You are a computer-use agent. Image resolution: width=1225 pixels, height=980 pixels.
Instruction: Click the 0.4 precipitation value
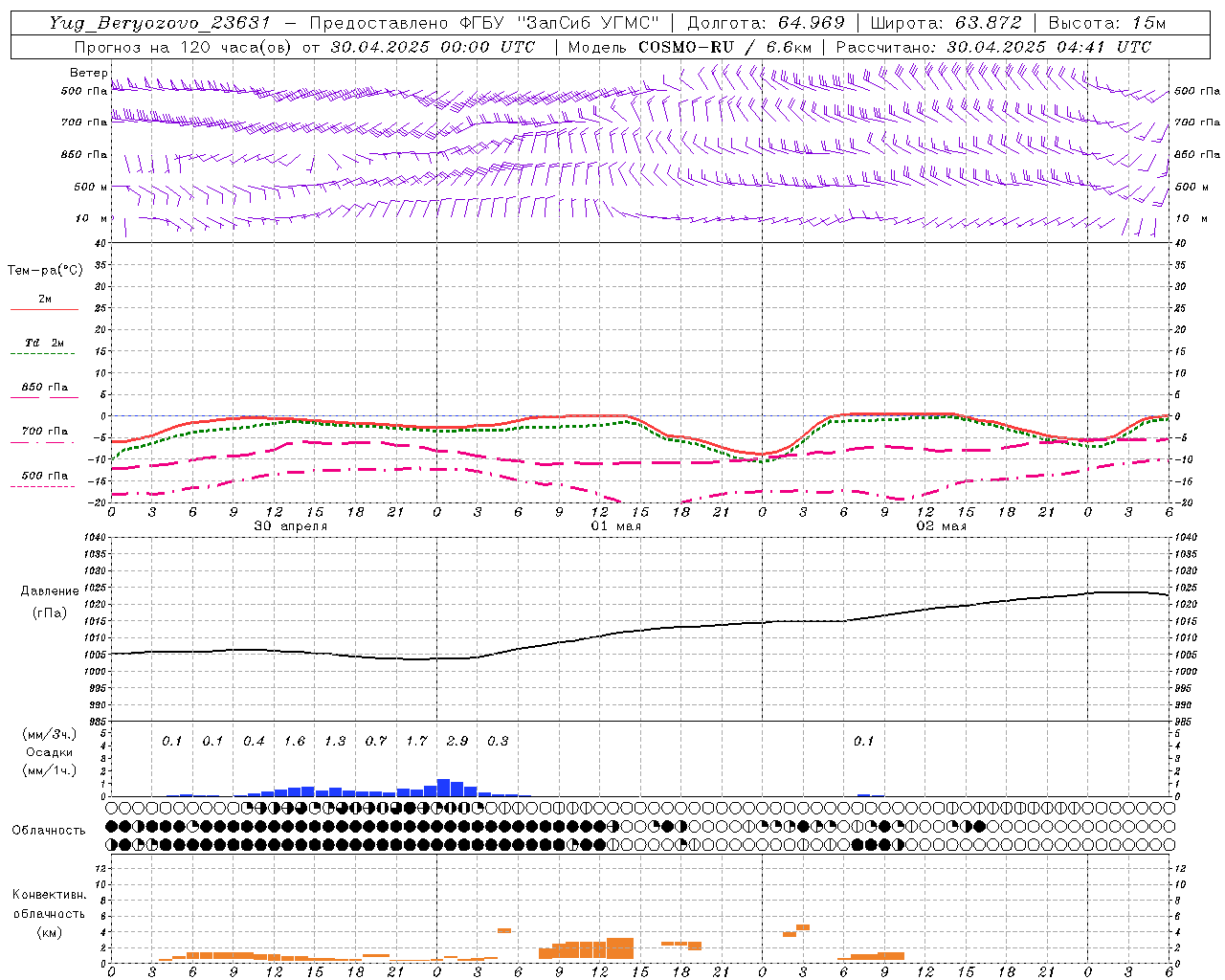click(254, 741)
